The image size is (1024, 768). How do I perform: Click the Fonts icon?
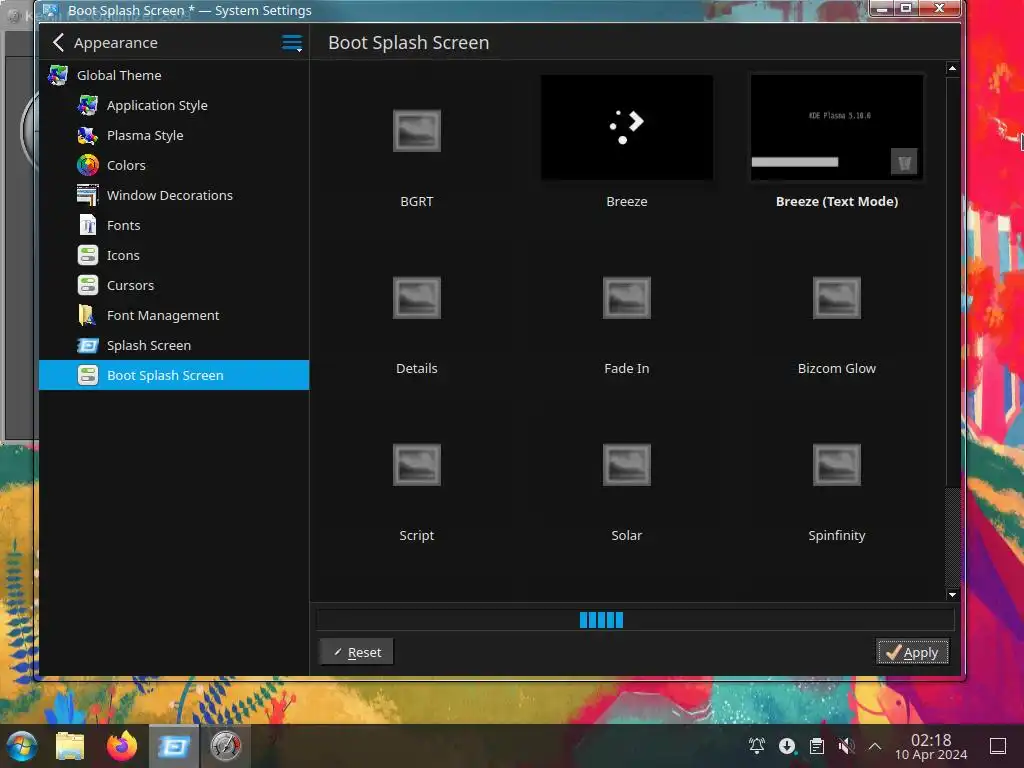click(x=88, y=225)
